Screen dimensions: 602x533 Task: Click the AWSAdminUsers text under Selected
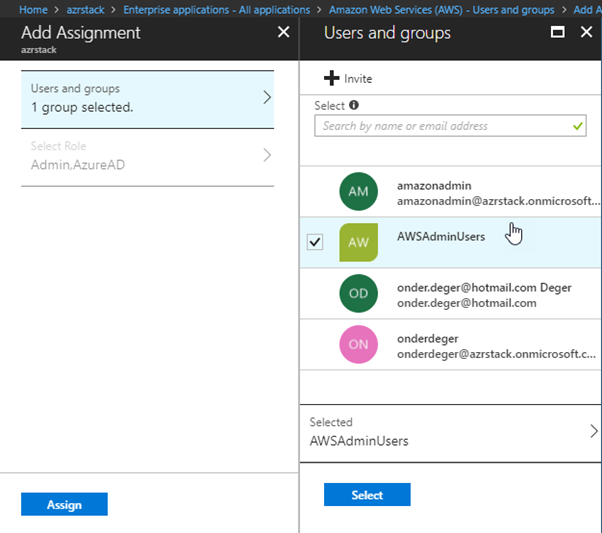click(359, 441)
